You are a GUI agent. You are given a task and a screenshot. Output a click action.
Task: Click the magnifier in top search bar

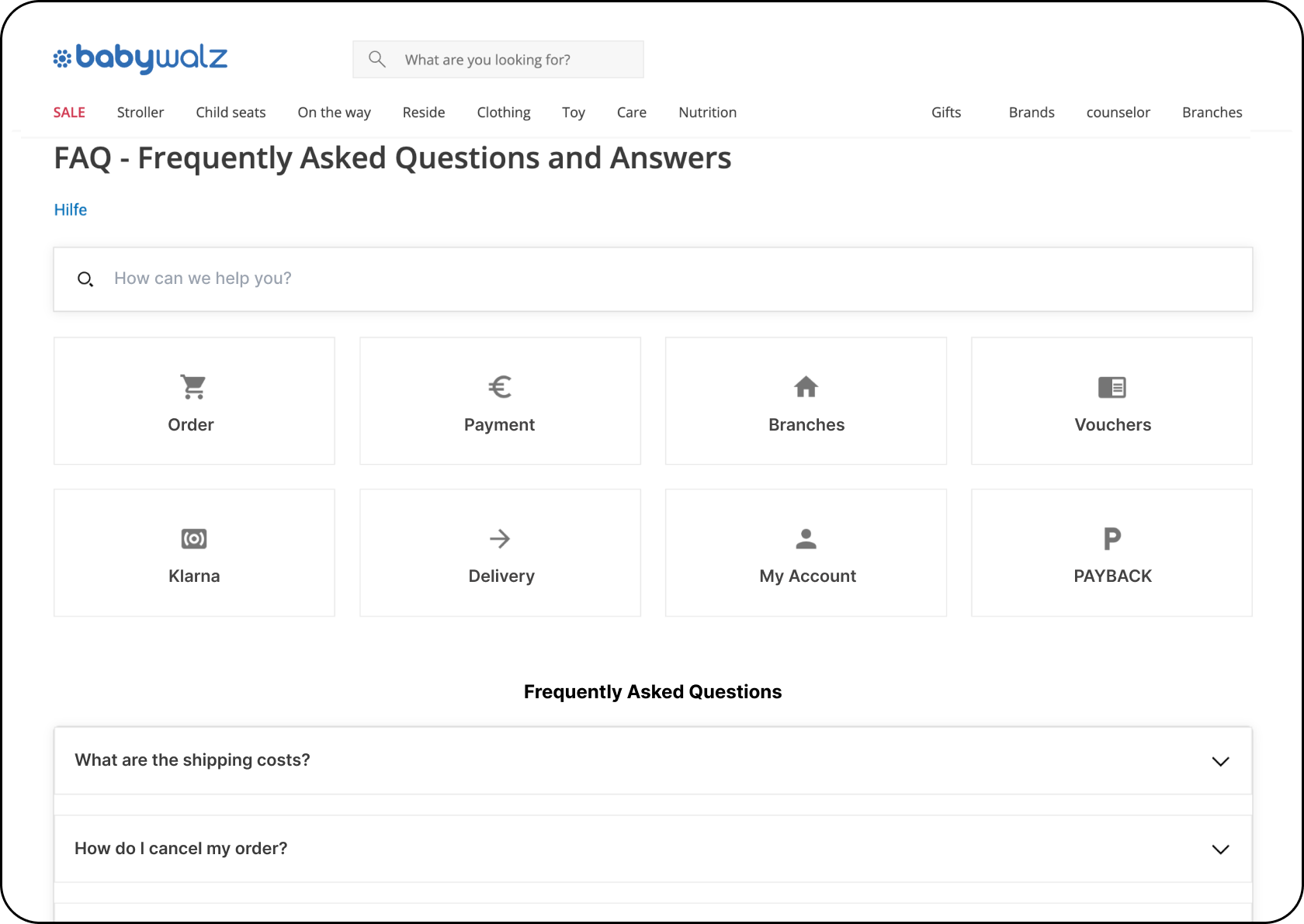click(x=377, y=59)
